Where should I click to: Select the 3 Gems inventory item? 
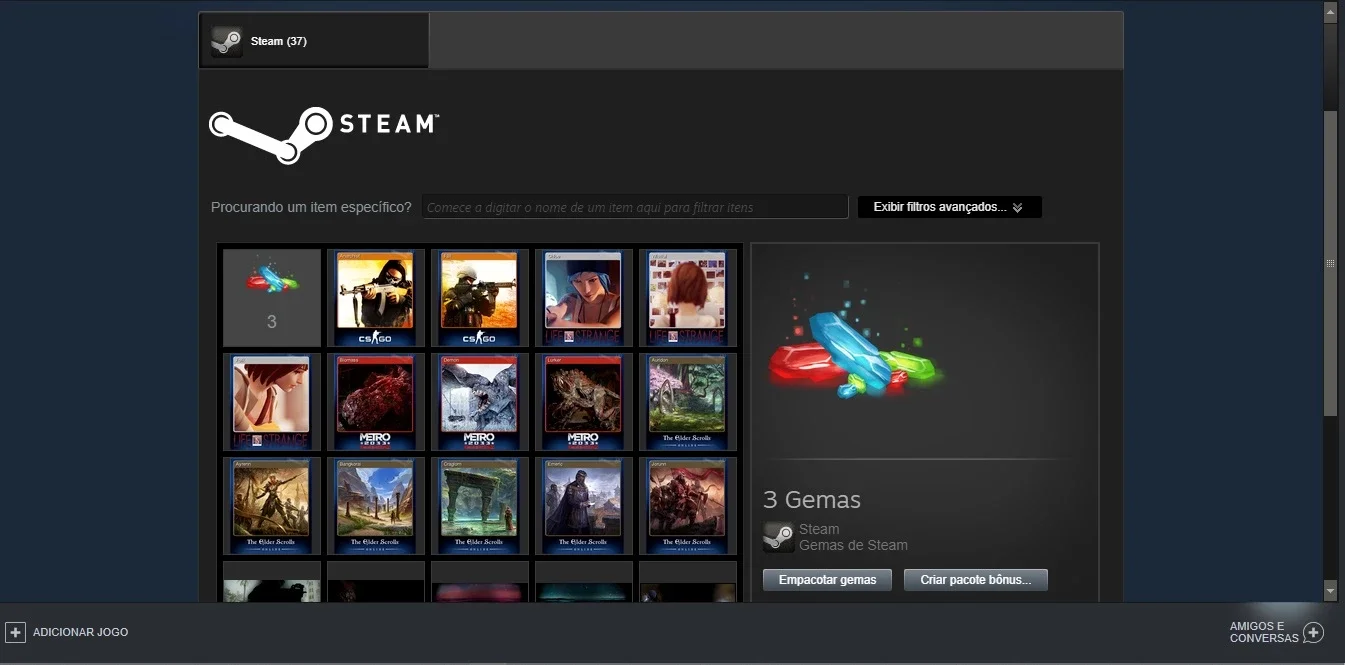click(272, 298)
